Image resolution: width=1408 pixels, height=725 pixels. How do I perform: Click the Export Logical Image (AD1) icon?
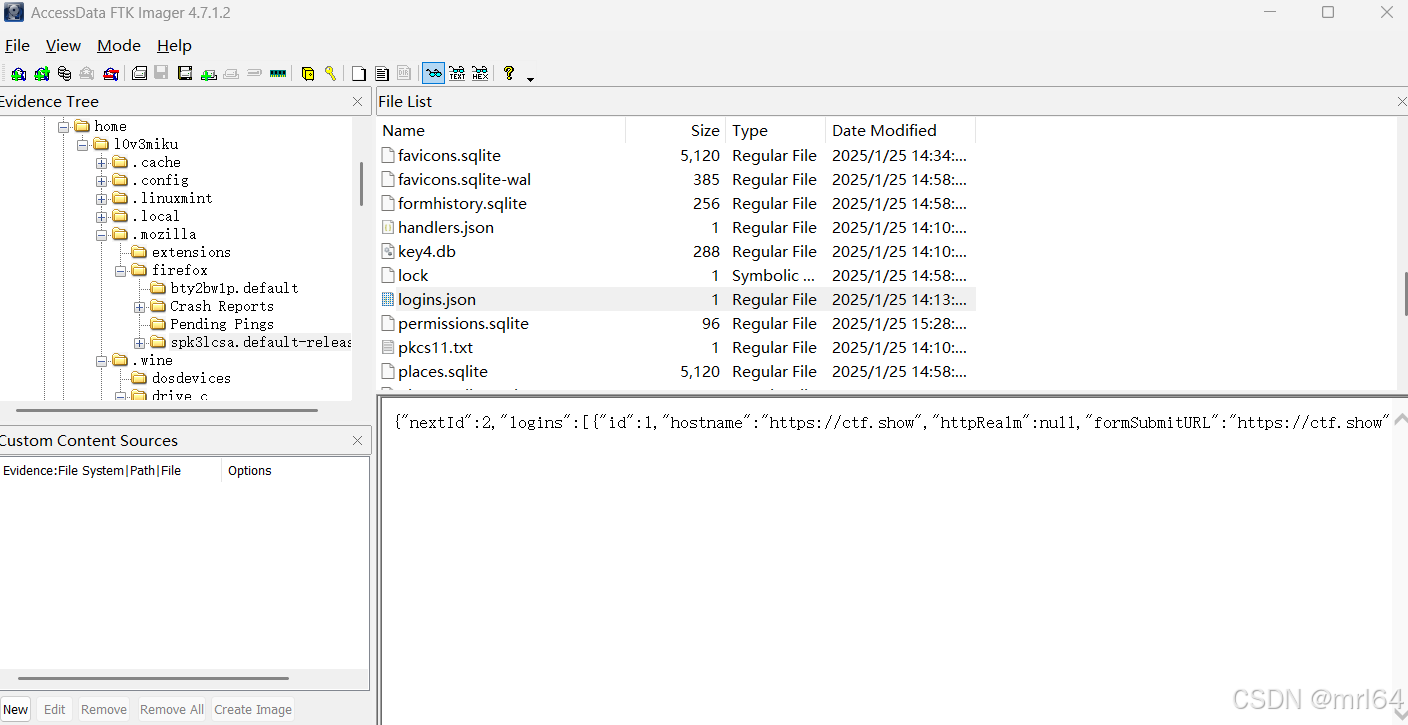click(185, 73)
